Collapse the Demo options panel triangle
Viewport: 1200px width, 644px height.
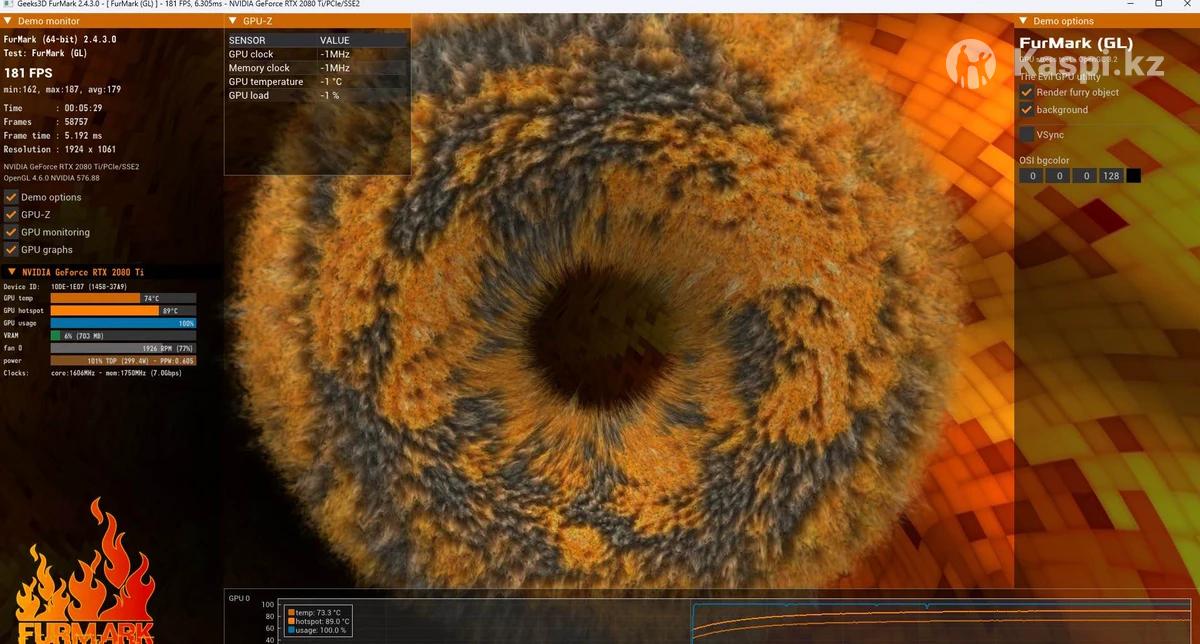tap(1023, 20)
